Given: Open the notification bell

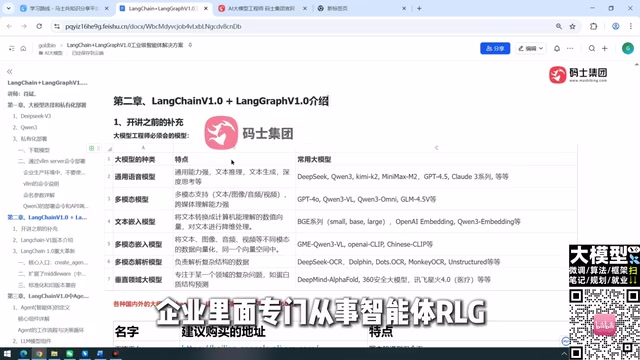Looking at the screenshot, I should click(557, 48).
